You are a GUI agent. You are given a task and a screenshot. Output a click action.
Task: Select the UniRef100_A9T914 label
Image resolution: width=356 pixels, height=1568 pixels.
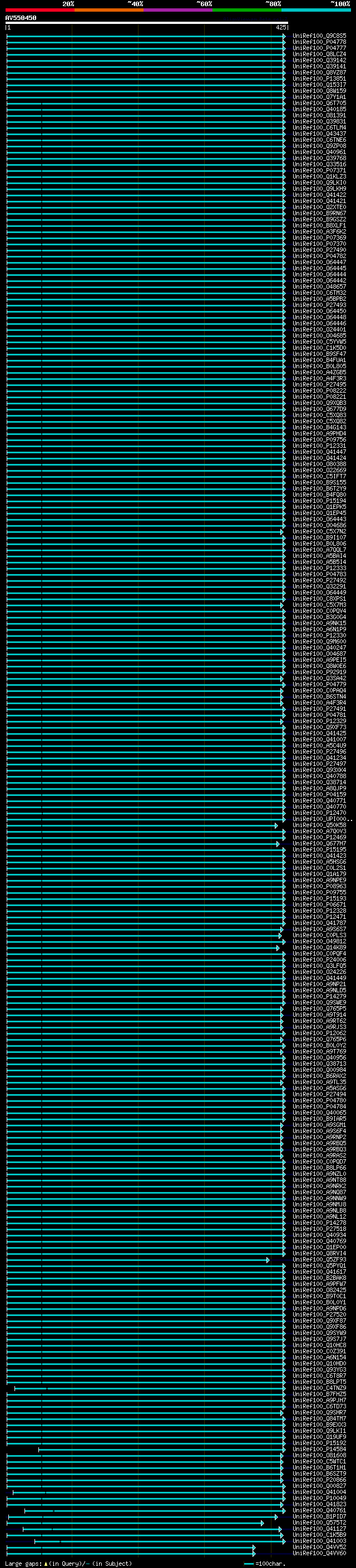click(x=319, y=1015)
